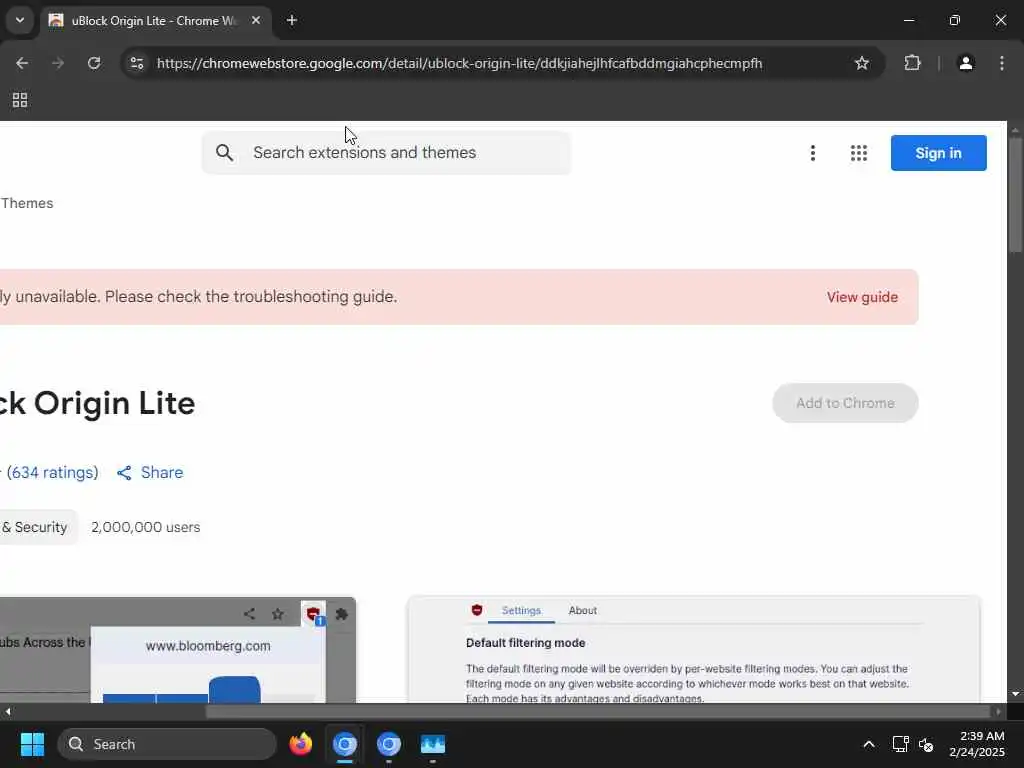This screenshot has height=768, width=1024.
Task: Open site information icon in address bar
Action: point(137,63)
